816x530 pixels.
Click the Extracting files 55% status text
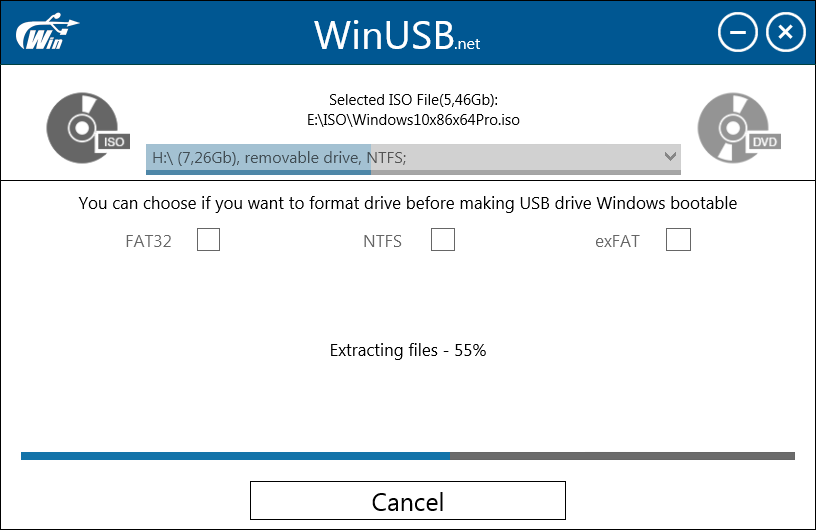[x=407, y=350]
